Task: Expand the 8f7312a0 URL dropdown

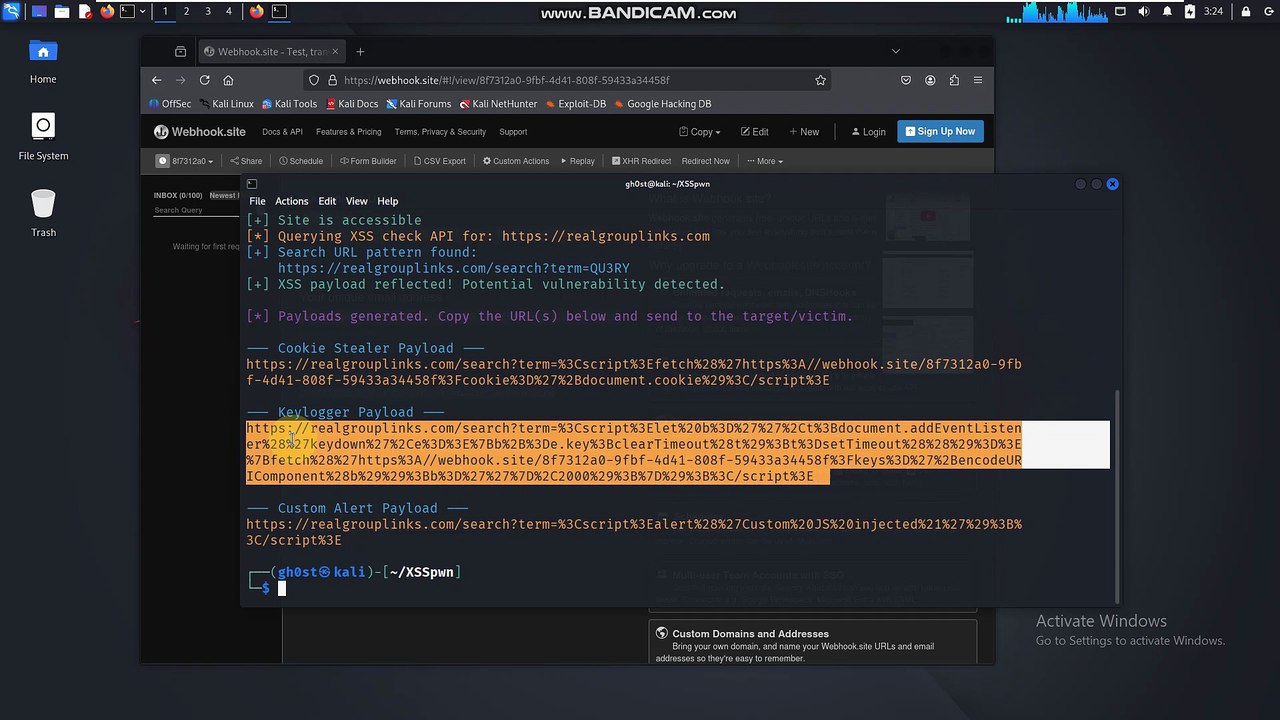Action: tap(186, 161)
